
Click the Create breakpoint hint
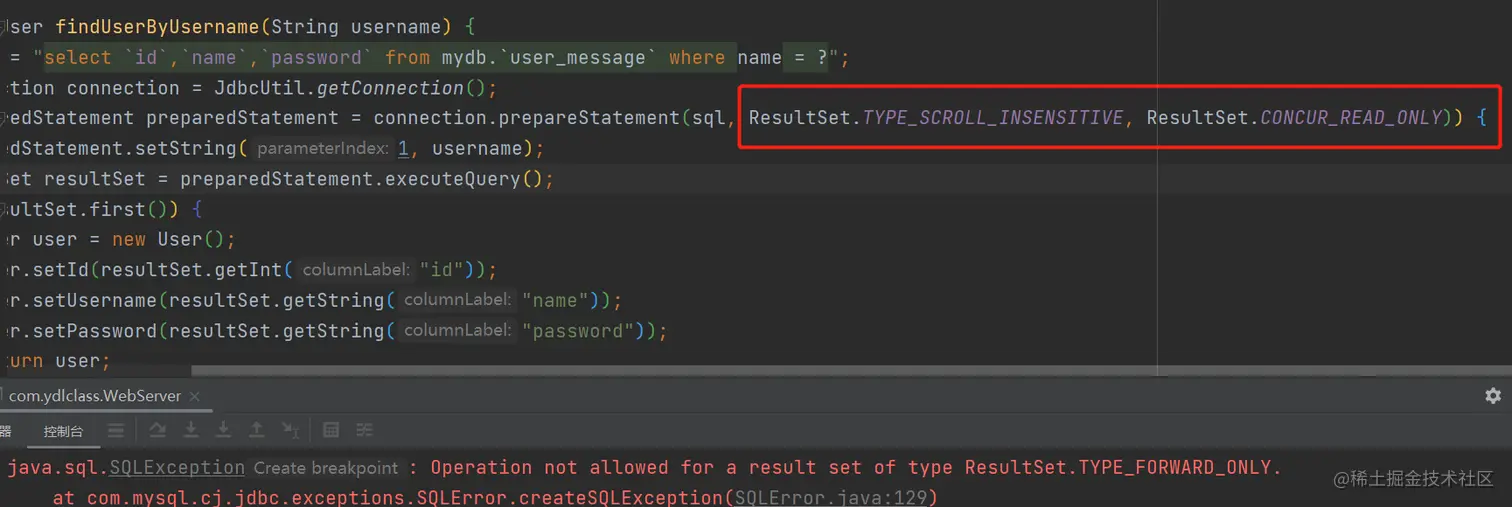(326, 468)
